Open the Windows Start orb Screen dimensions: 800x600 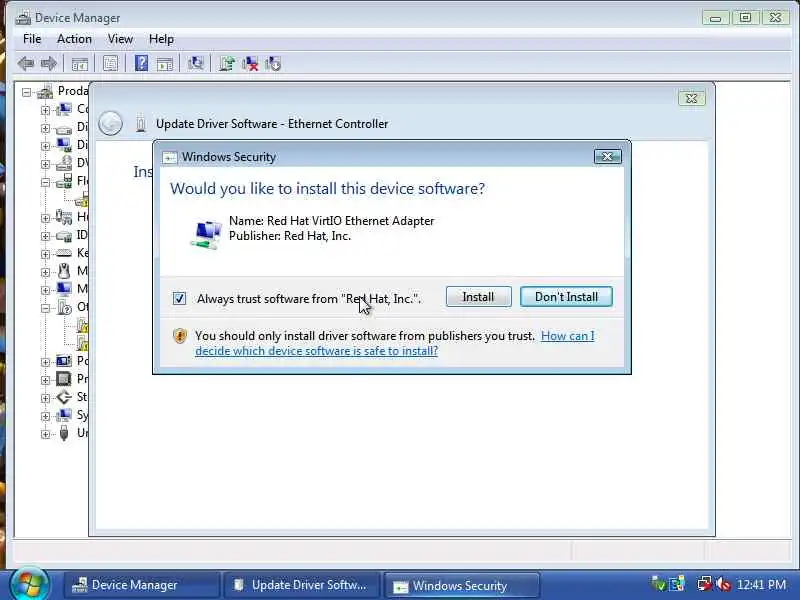29,584
